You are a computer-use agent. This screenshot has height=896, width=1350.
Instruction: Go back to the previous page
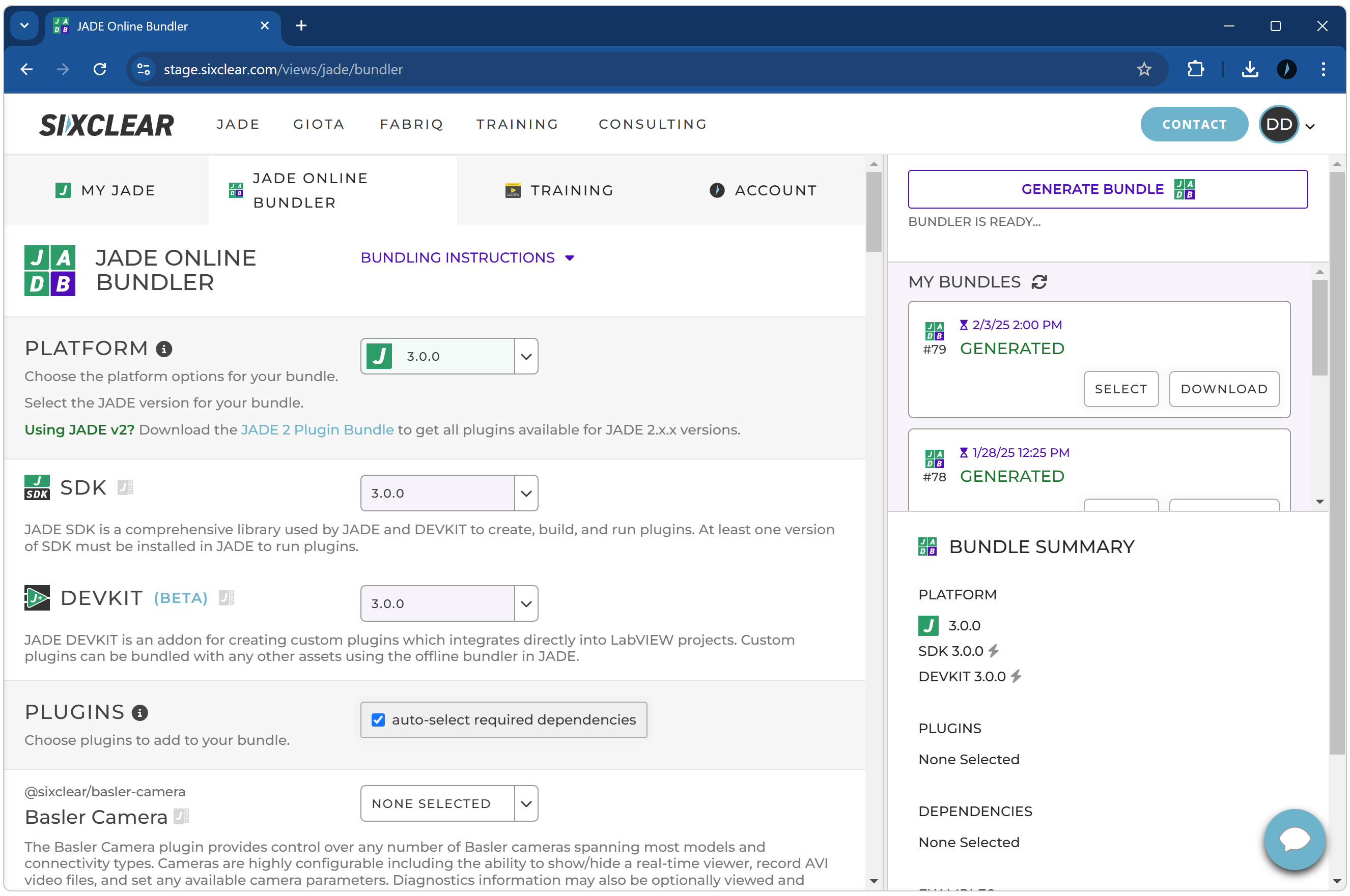tap(26, 69)
